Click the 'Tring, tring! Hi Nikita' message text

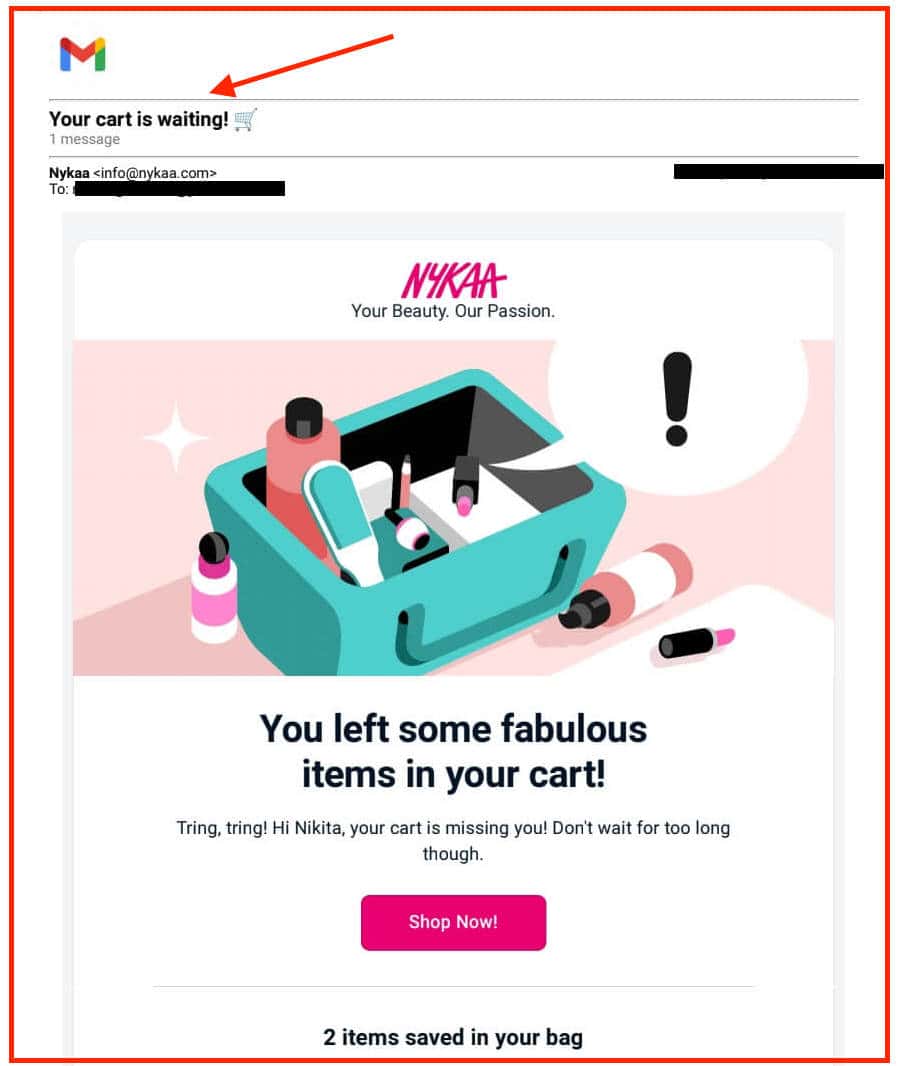453,840
